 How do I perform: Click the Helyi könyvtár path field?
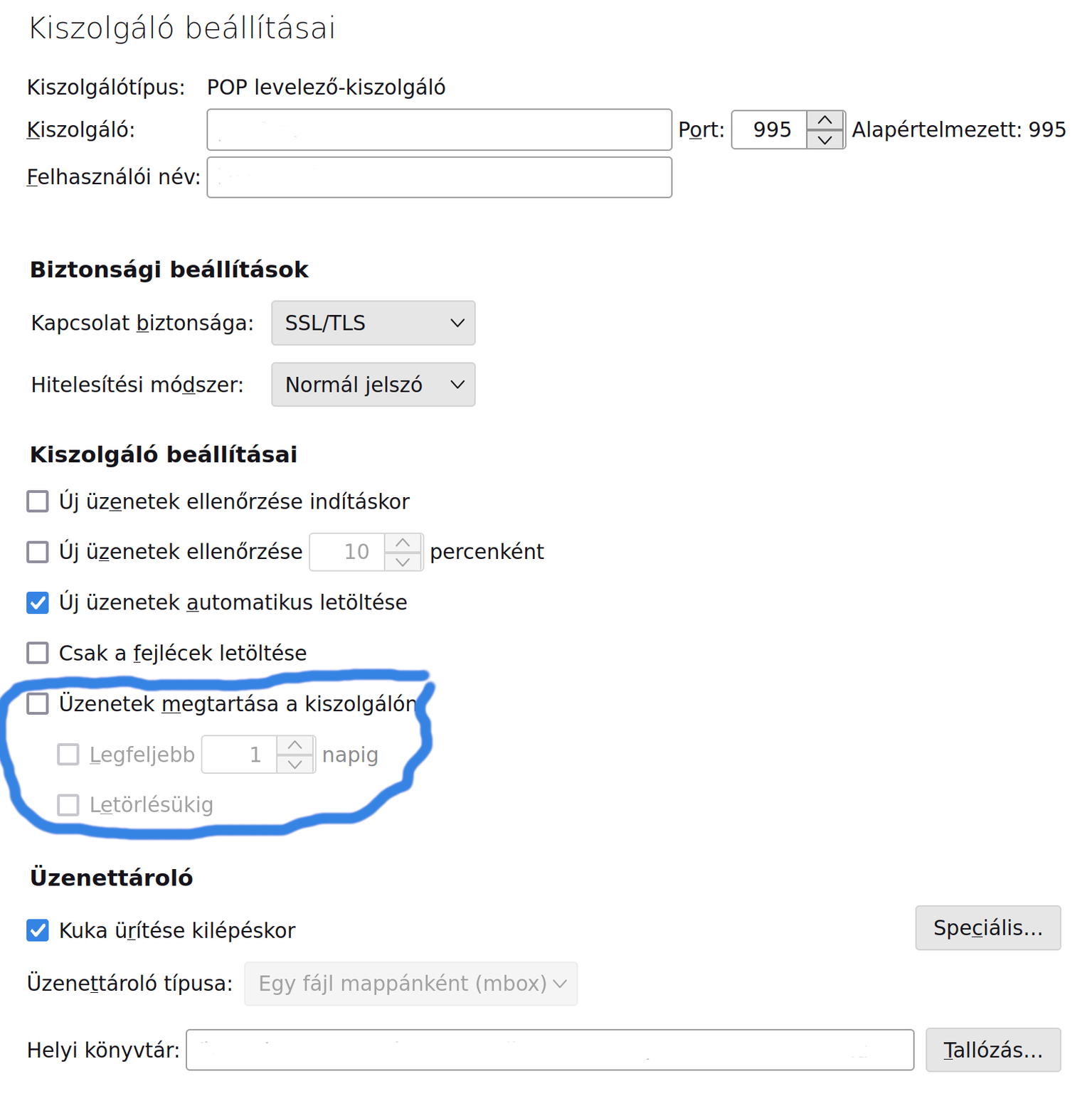[x=550, y=1050]
